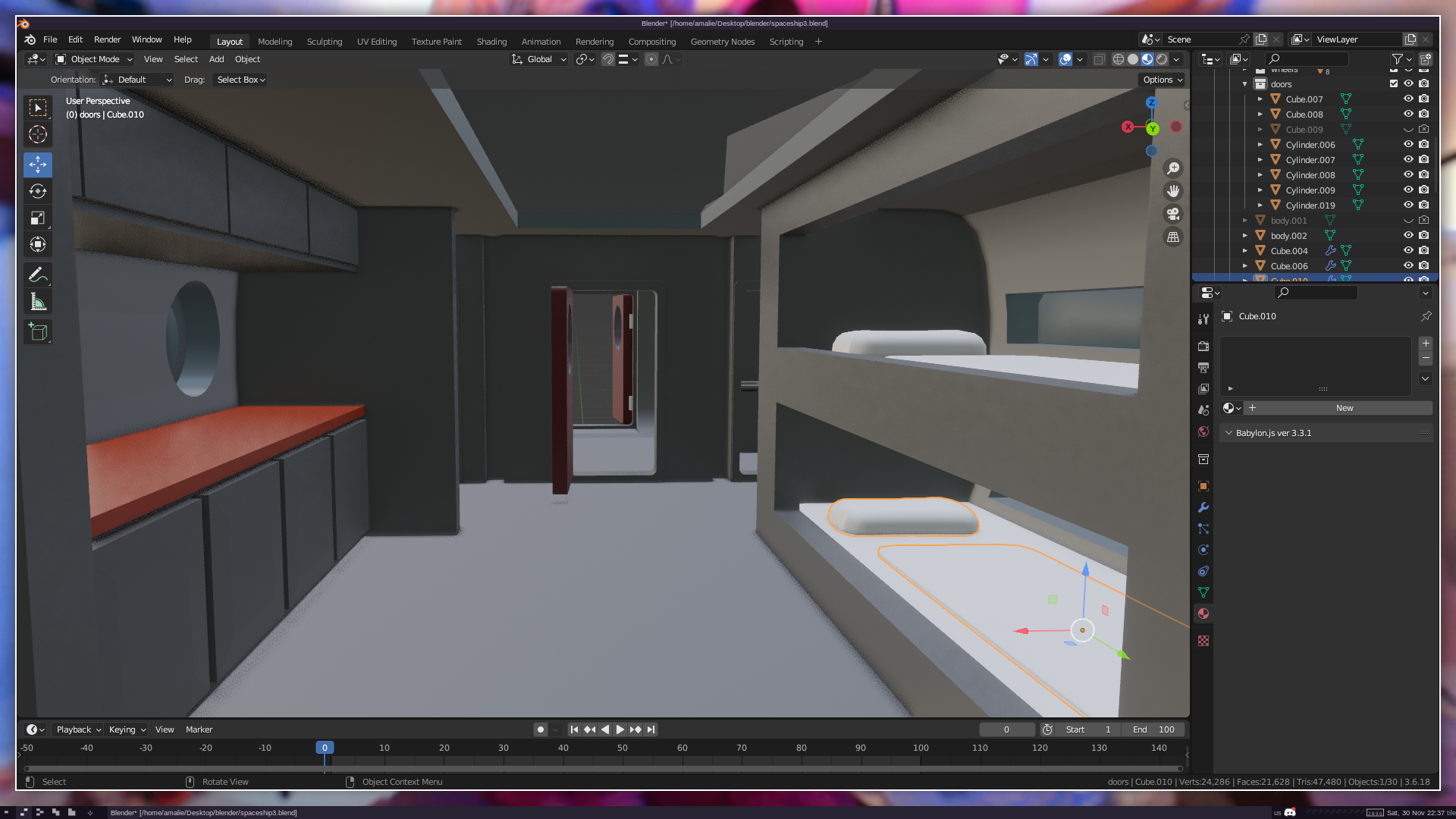Collapse the doors collection tree
This screenshot has height=819, width=1456.
pos(1245,84)
